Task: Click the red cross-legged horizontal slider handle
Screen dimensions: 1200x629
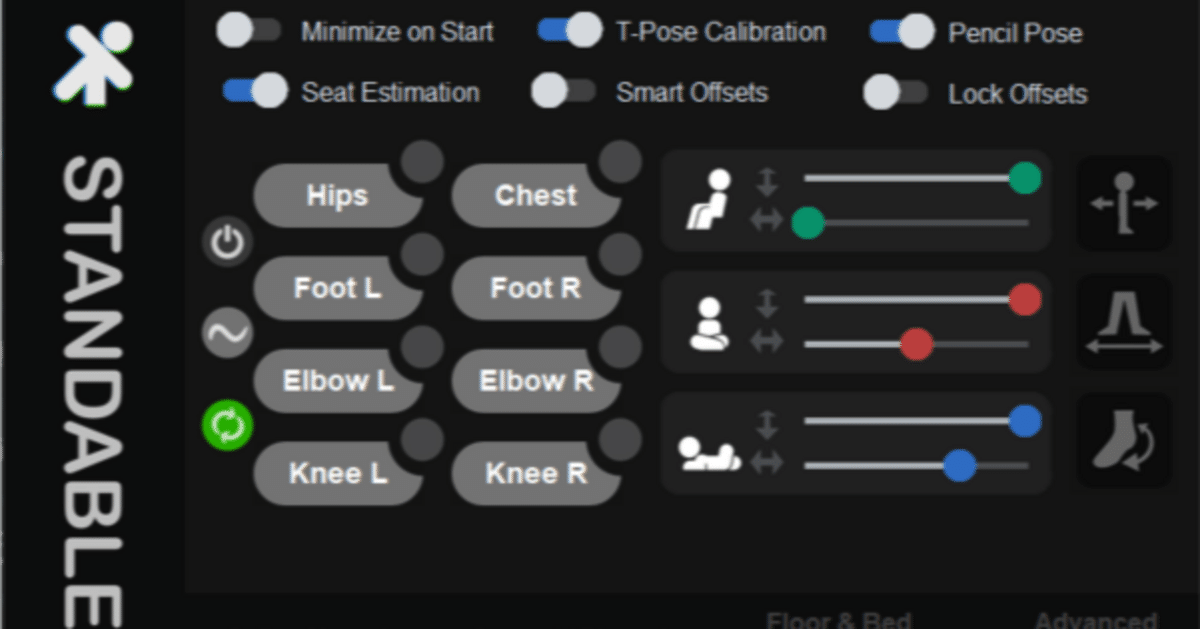Action: [x=916, y=344]
